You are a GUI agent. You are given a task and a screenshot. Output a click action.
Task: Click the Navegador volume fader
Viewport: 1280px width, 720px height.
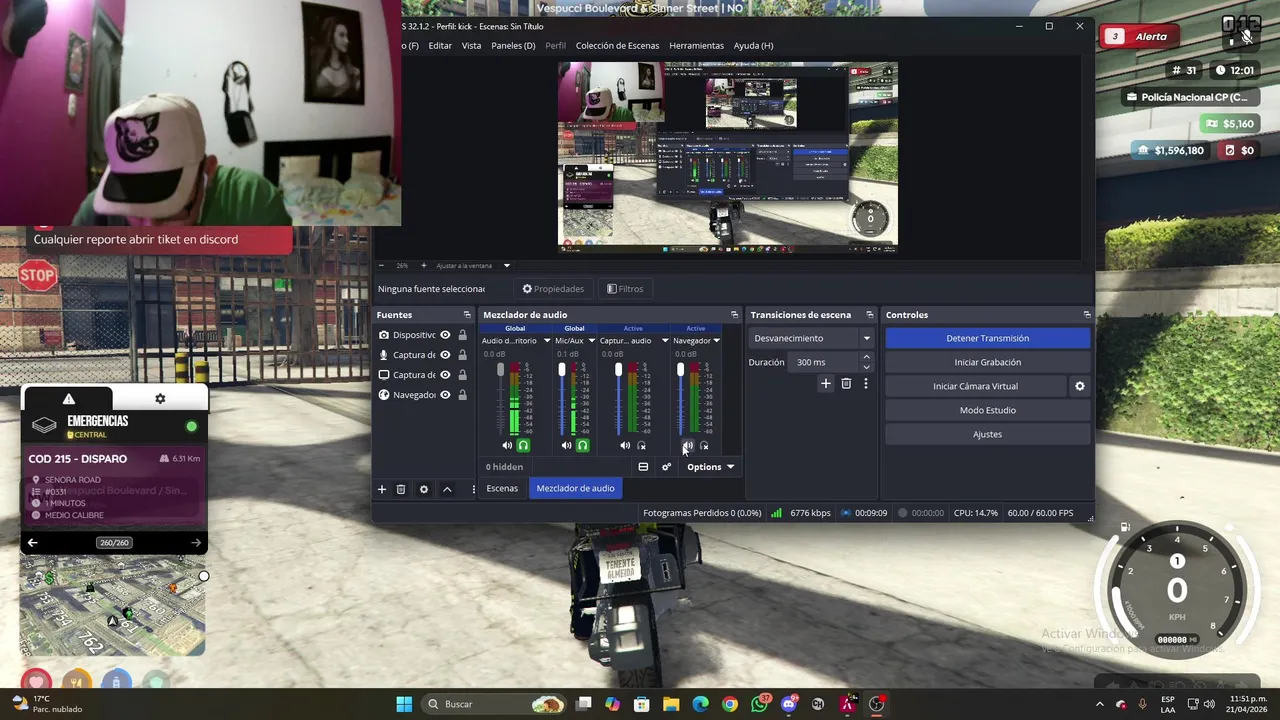tap(681, 370)
